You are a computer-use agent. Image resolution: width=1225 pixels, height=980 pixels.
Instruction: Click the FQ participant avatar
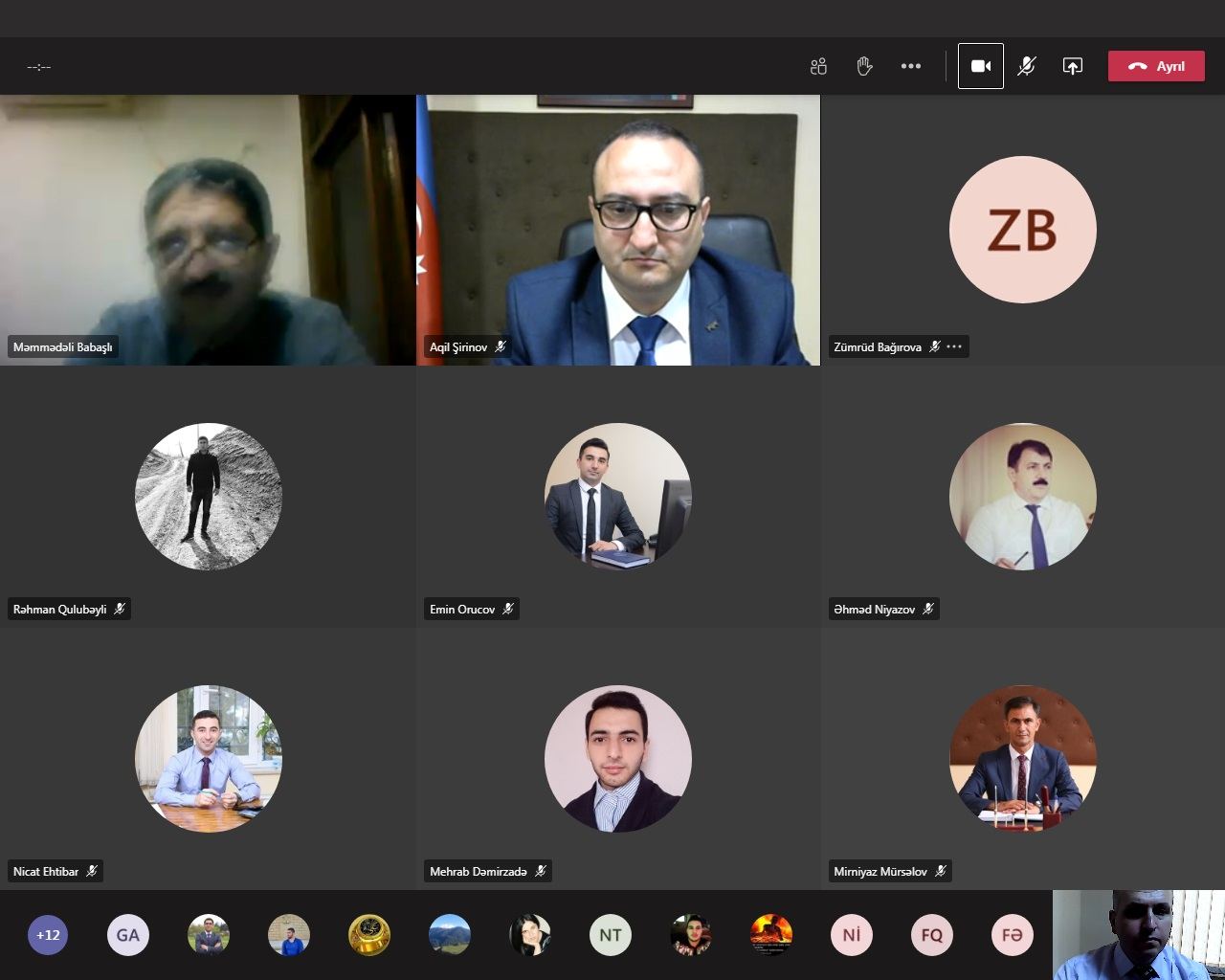932,935
